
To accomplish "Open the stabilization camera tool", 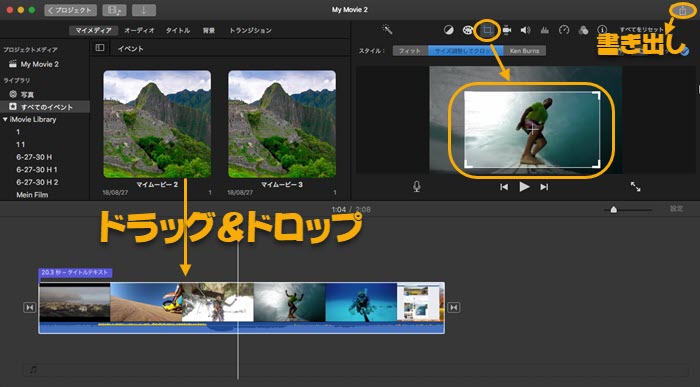I will click(507, 30).
